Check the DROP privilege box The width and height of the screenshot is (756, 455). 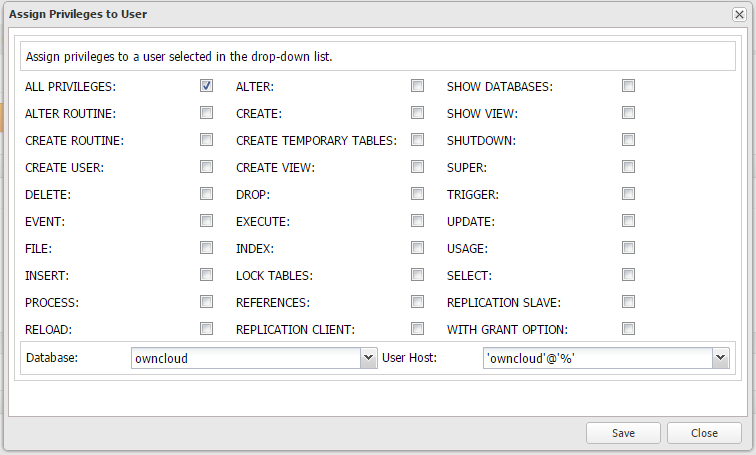click(418, 194)
